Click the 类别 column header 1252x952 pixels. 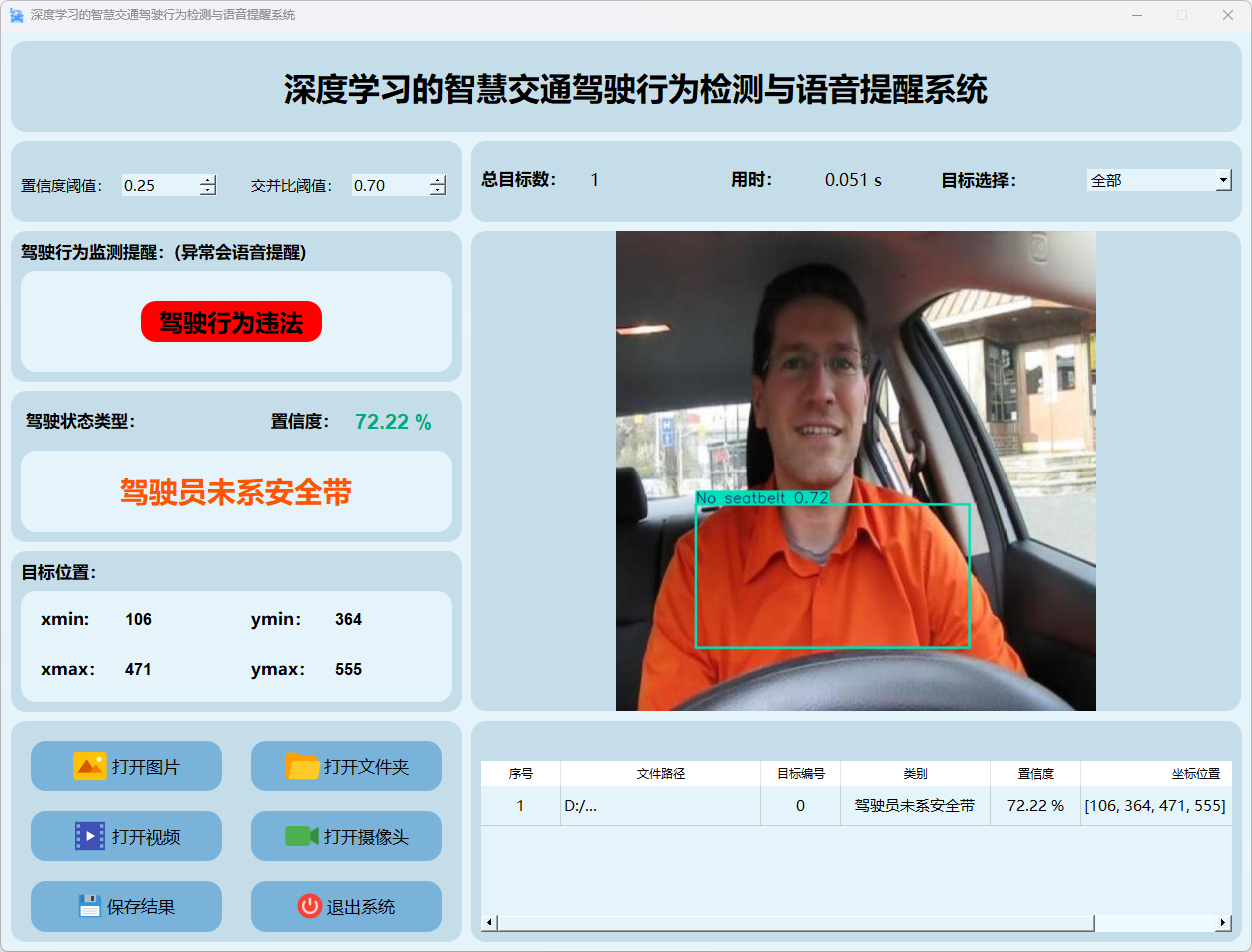914,774
